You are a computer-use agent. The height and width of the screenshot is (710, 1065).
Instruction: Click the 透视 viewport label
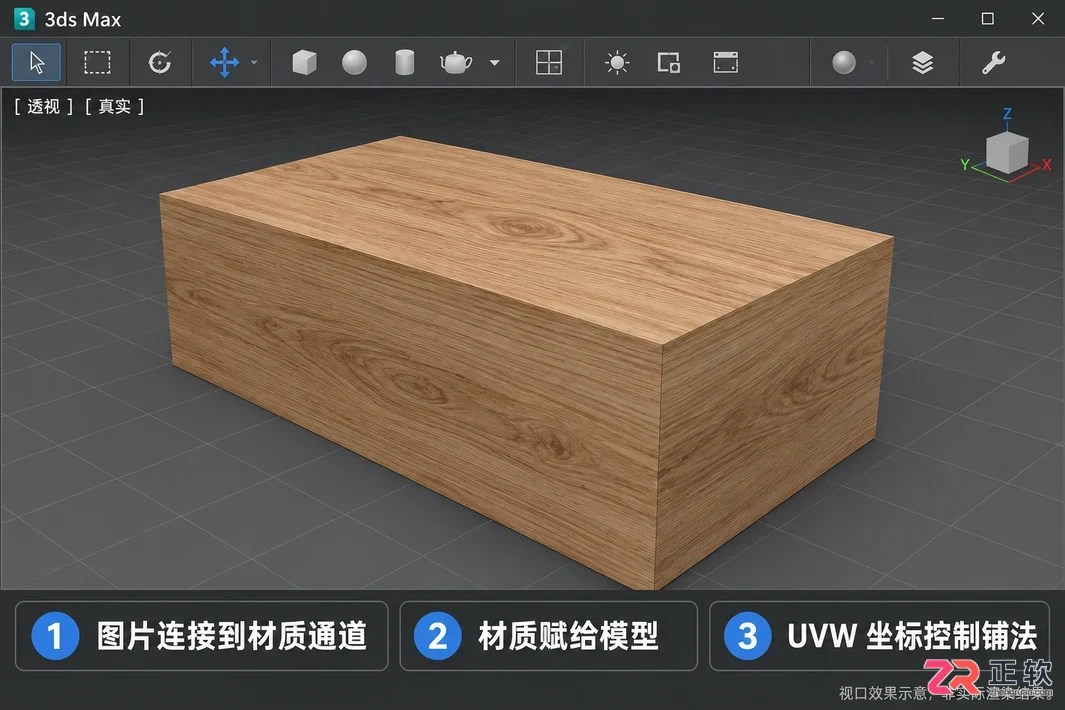pyautogui.click(x=43, y=106)
